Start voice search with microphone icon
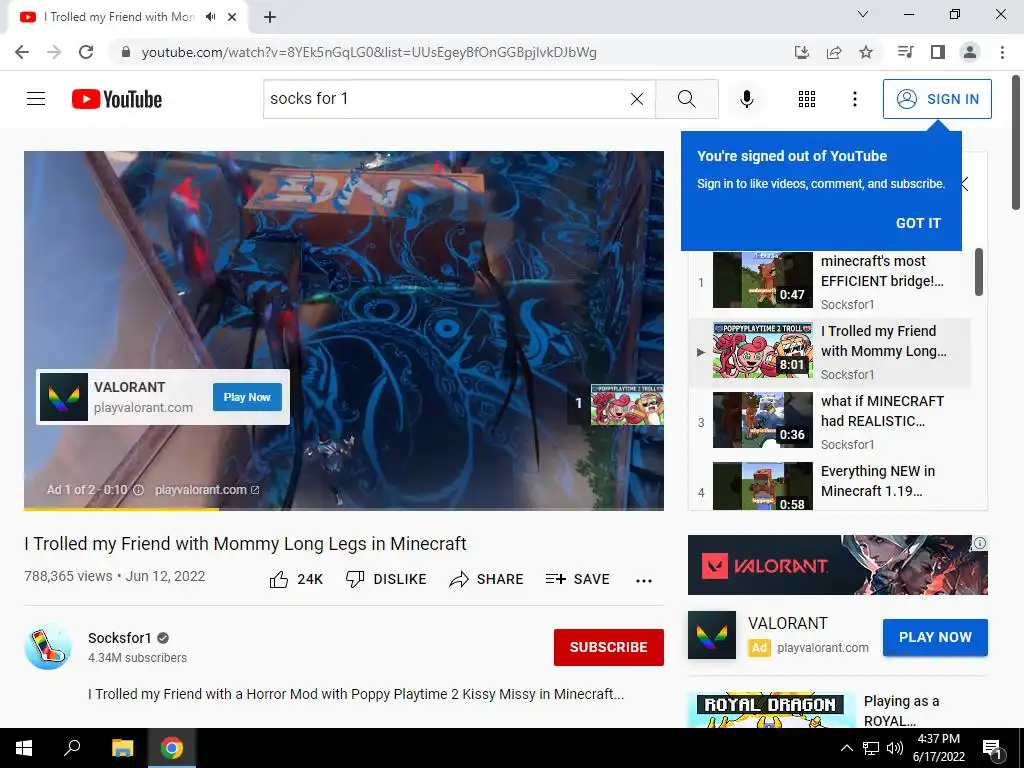This screenshot has height=768, width=1024. pyautogui.click(x=746, y=99)
